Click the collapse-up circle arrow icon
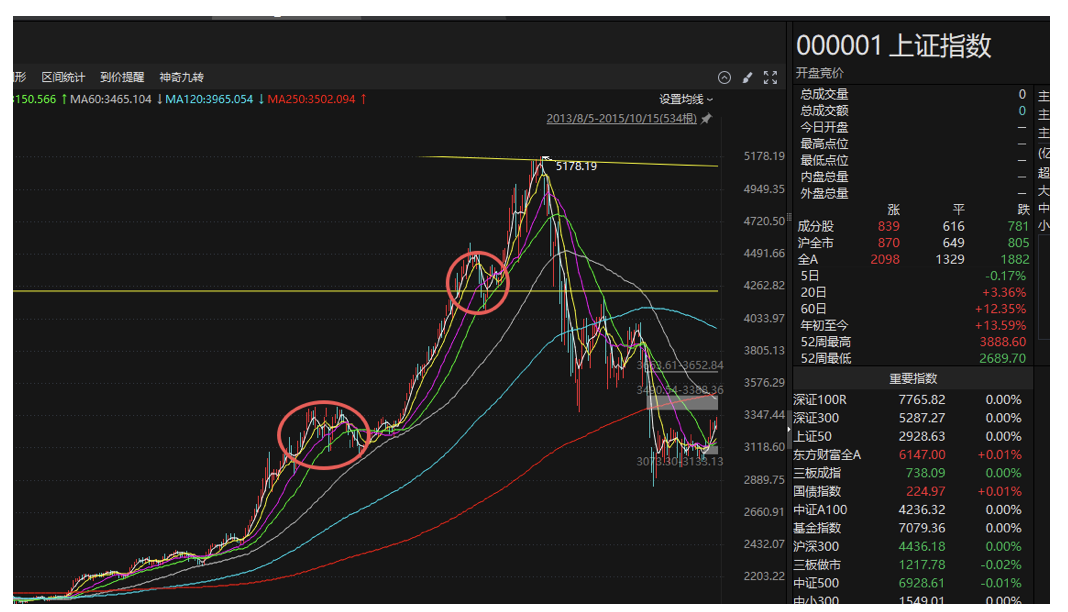The image size is (1068, 612). [724, 78]
